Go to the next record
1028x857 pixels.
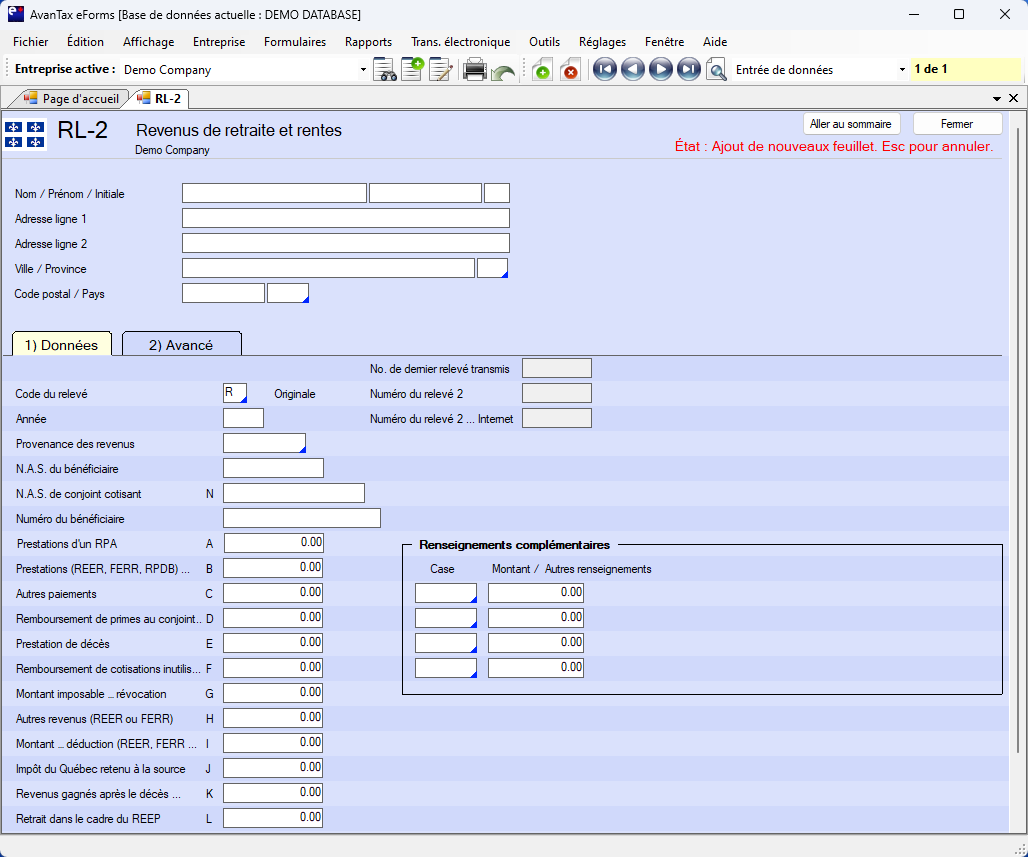coord(660,70)
